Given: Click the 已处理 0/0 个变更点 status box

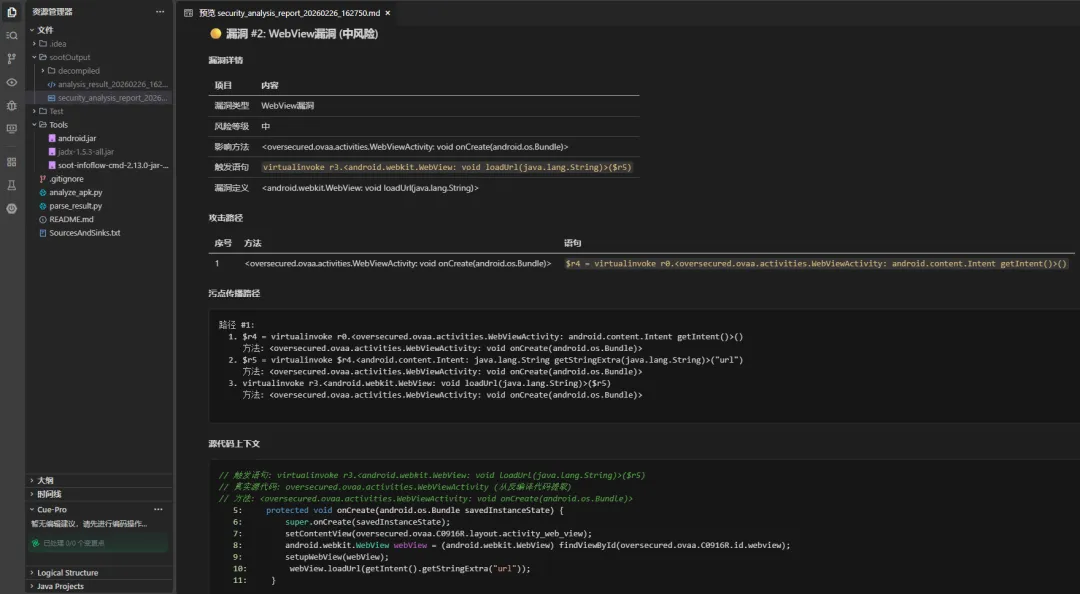Looking at the screenshot, I should [x=98, y=543].
